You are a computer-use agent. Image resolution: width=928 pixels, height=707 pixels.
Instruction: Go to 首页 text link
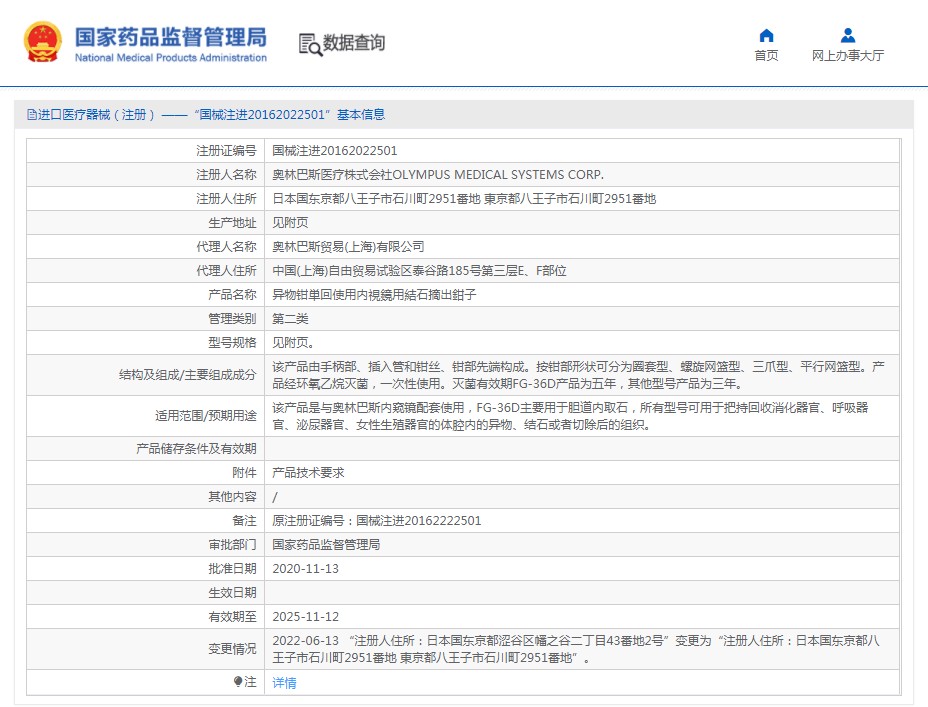pos(766,56)
